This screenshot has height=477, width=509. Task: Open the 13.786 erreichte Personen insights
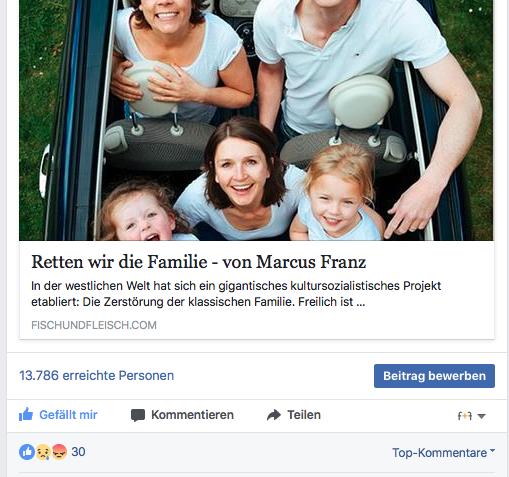coord(97,376)
